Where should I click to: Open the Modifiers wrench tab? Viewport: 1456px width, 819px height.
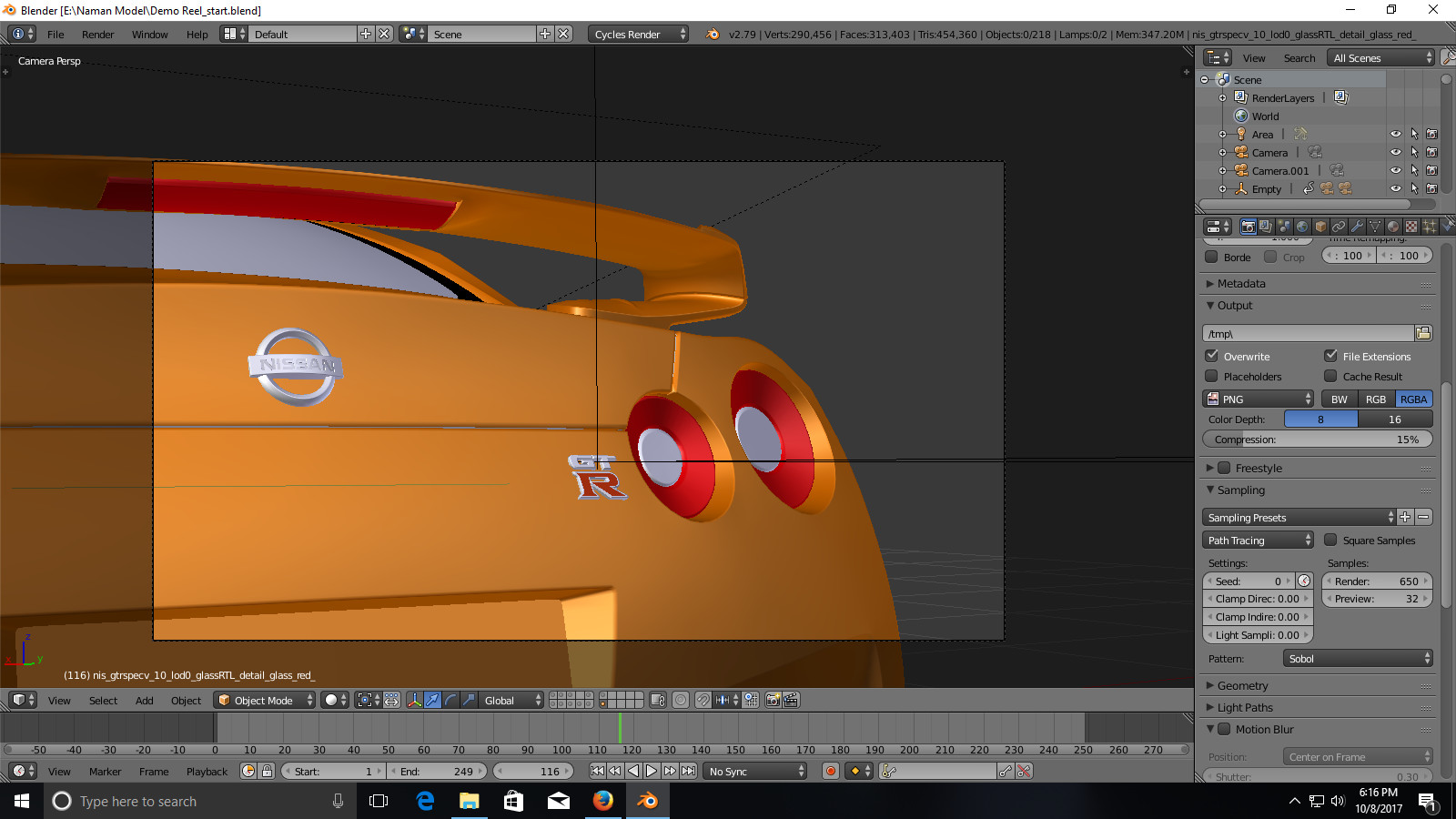click(1357, 227)
